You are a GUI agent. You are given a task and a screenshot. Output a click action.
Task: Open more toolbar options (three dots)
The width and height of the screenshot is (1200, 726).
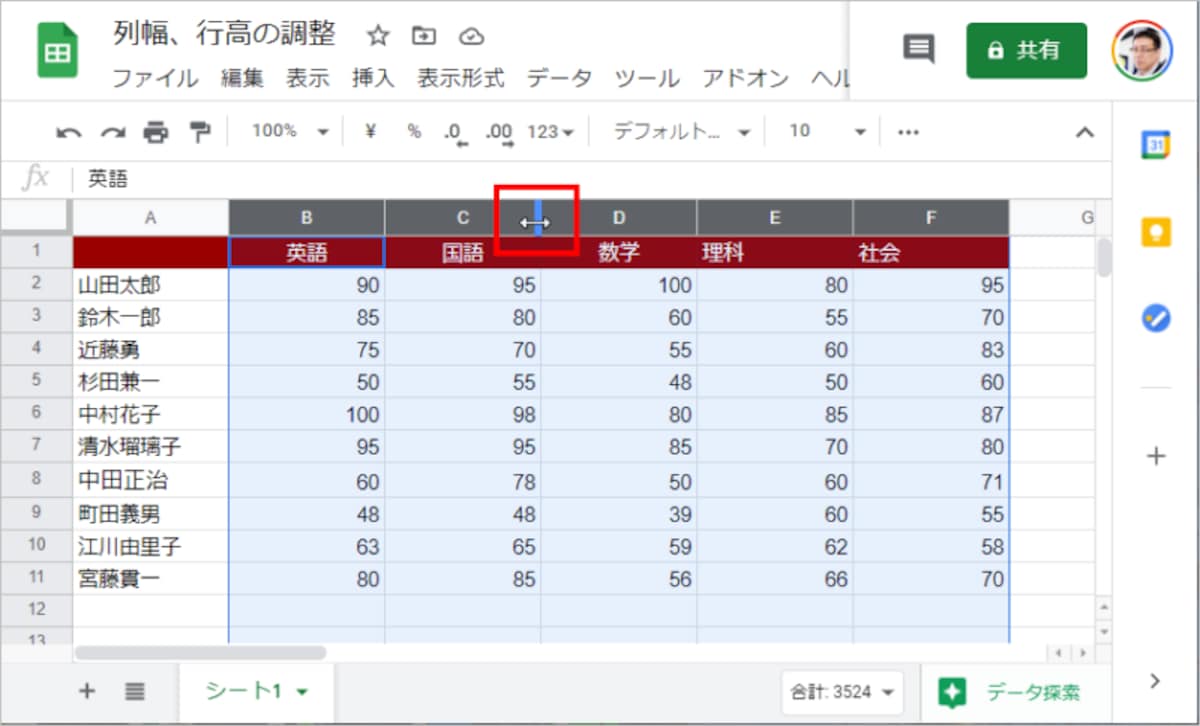tap(908, 132)
